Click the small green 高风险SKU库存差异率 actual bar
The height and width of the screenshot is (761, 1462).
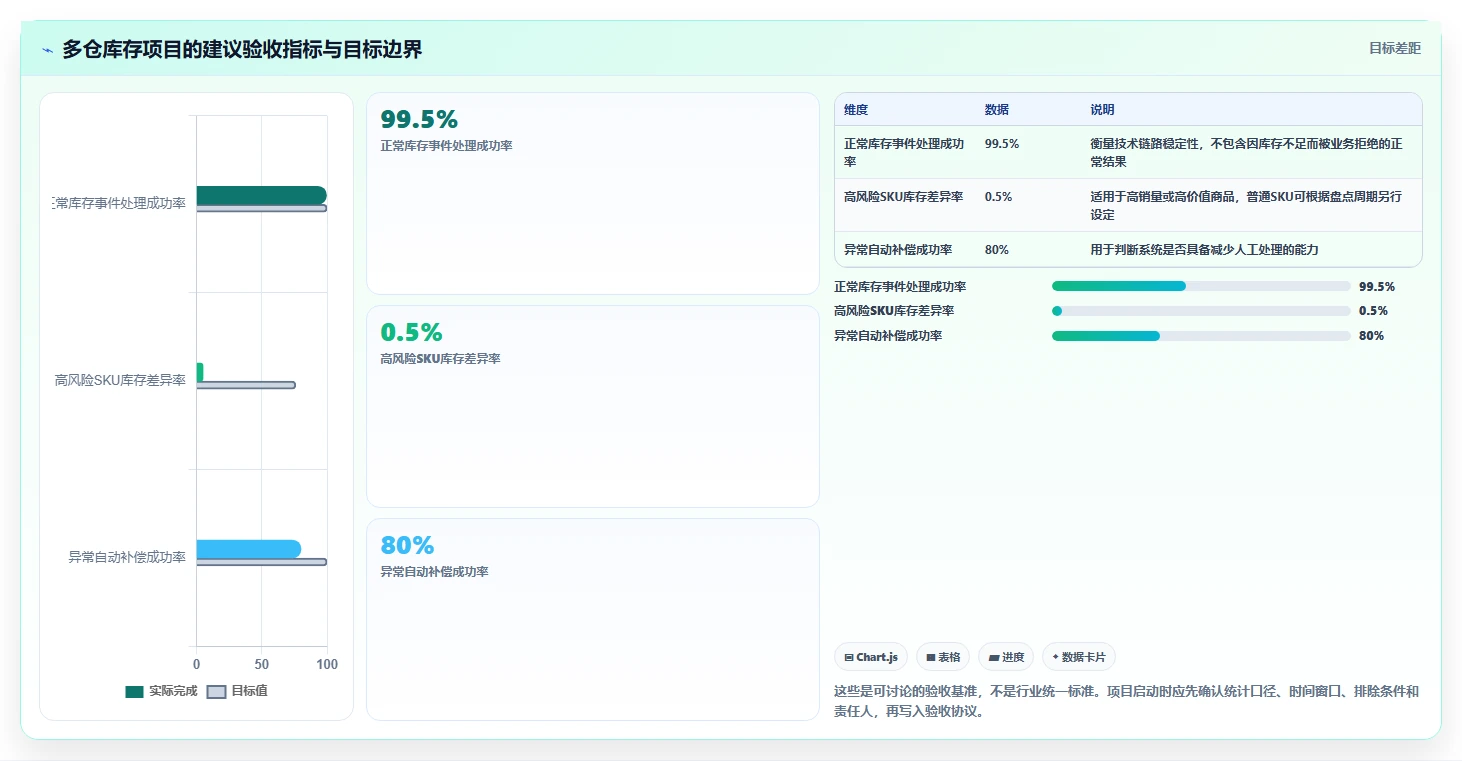tap(200, 372)
